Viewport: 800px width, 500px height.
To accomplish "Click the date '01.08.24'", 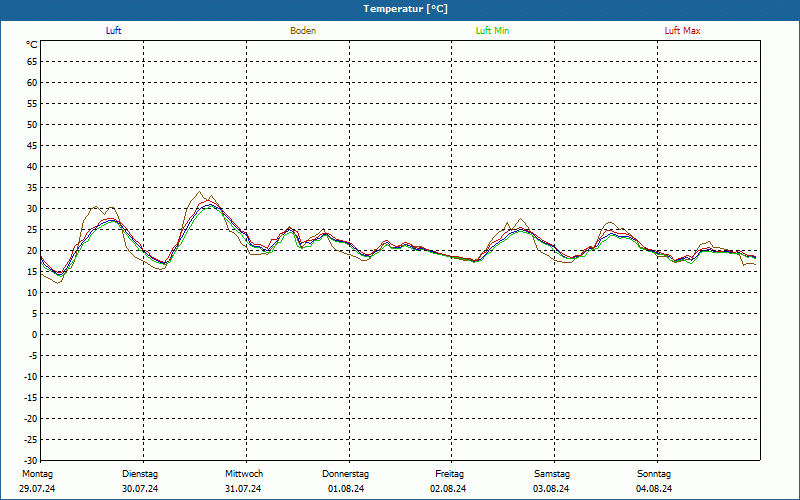I will (x=346, y=489).
